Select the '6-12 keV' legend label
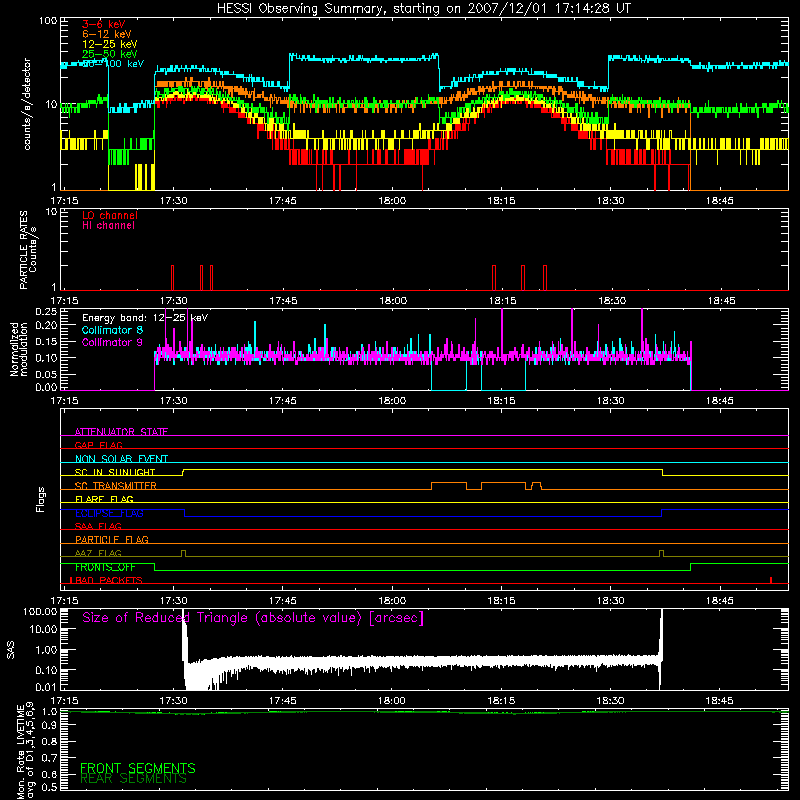 coord(107,34)
